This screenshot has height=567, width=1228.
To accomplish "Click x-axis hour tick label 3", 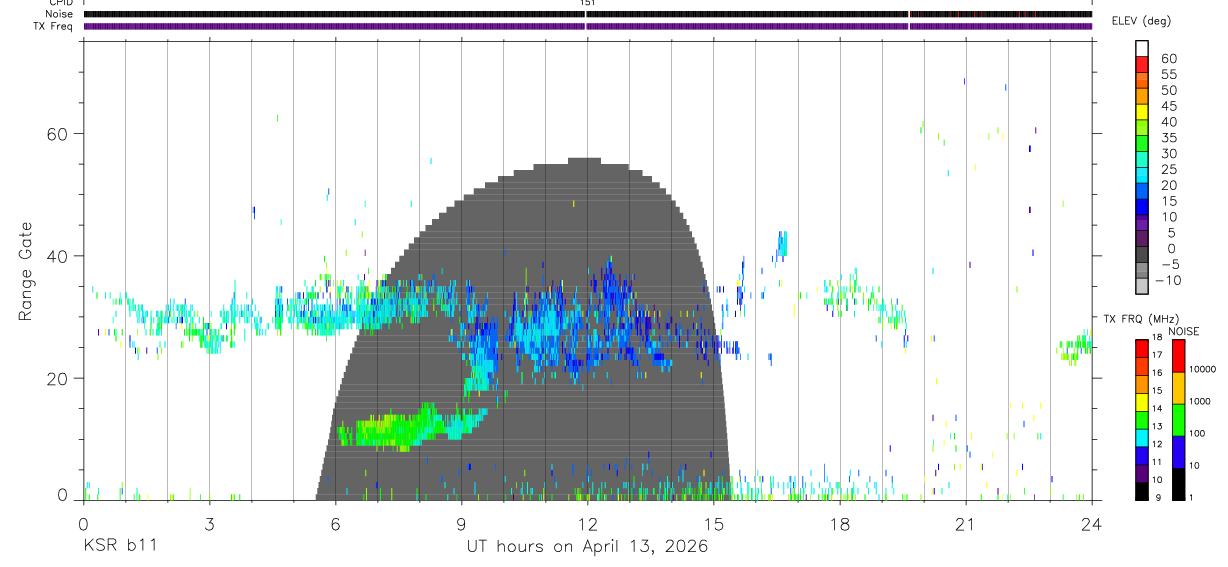I will tap(209, 524).
